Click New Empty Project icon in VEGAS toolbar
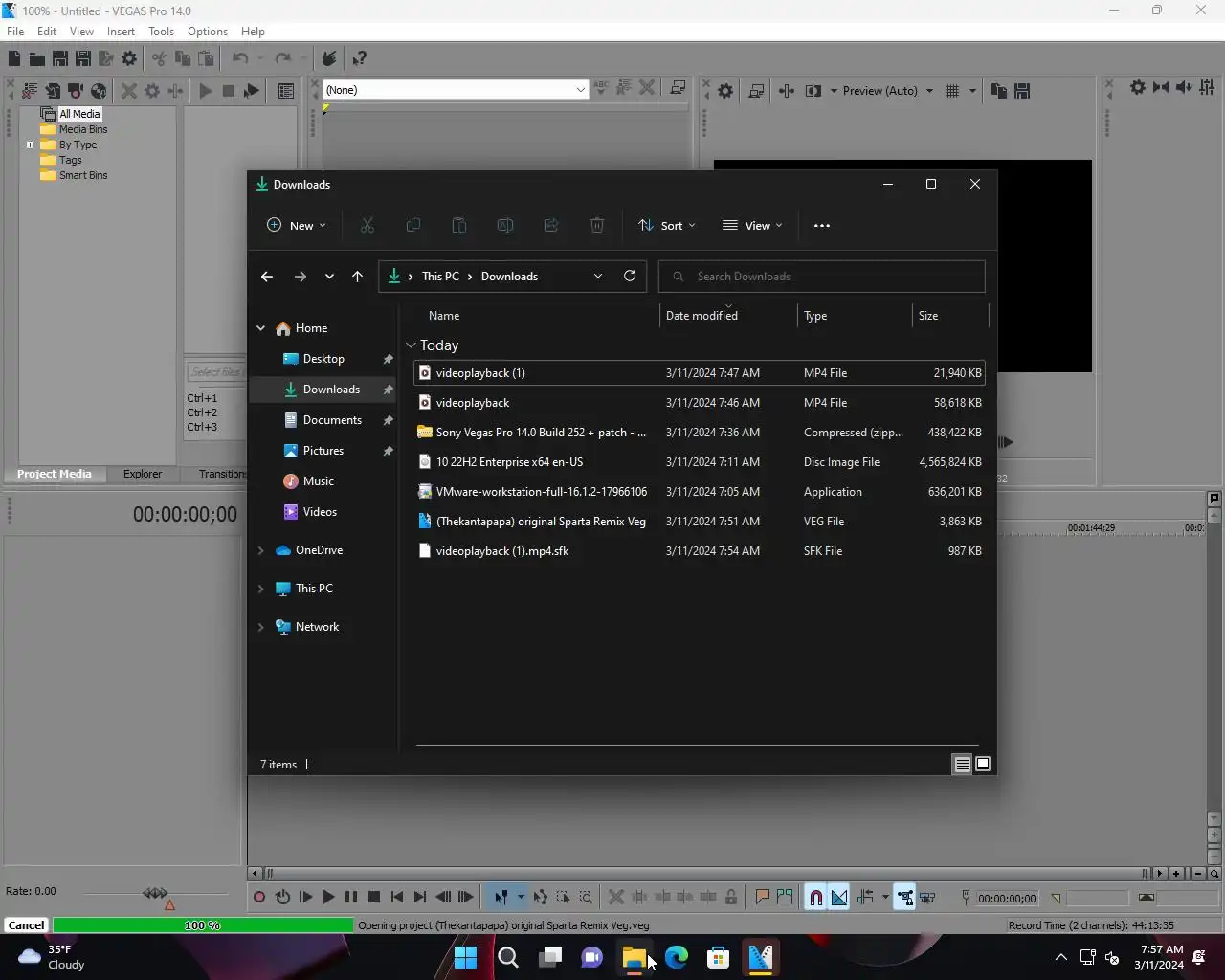Screen dimensions: 1225x980 click(x=13, y=58)
